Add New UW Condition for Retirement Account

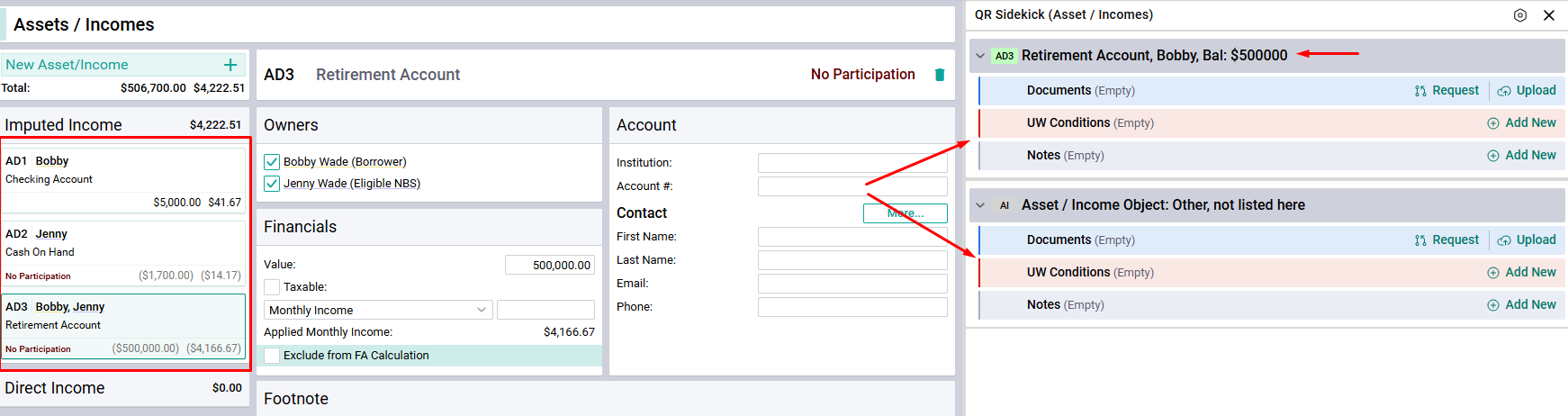[1521, 122]
